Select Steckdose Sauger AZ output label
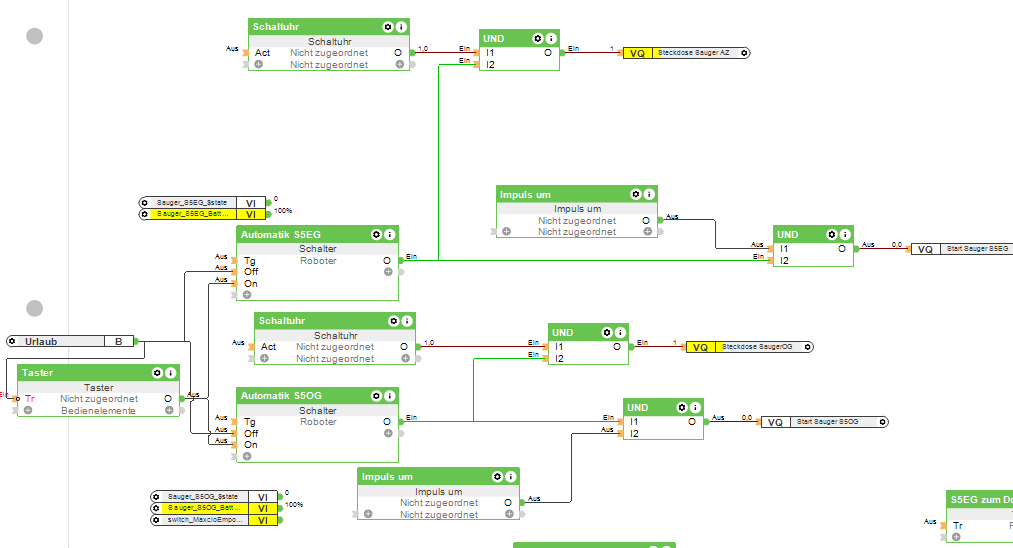Screen dimensions: 1013x548 click(694, 53)
